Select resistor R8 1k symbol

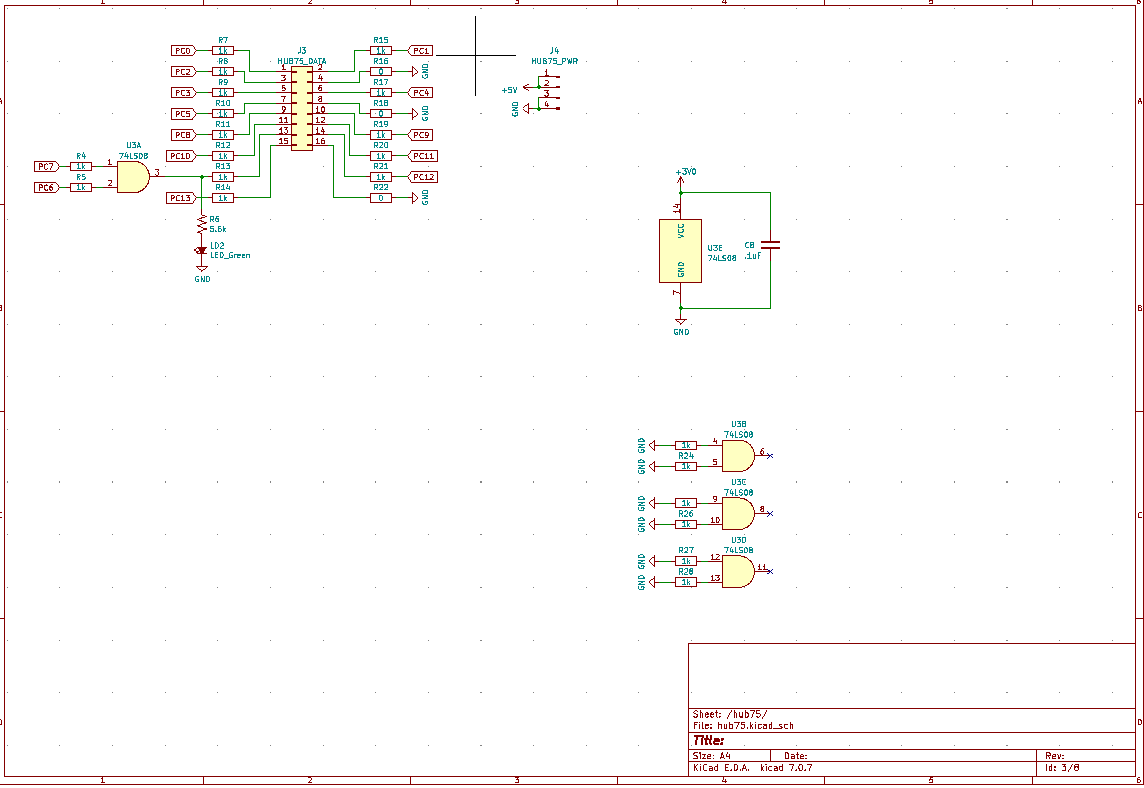223,72
